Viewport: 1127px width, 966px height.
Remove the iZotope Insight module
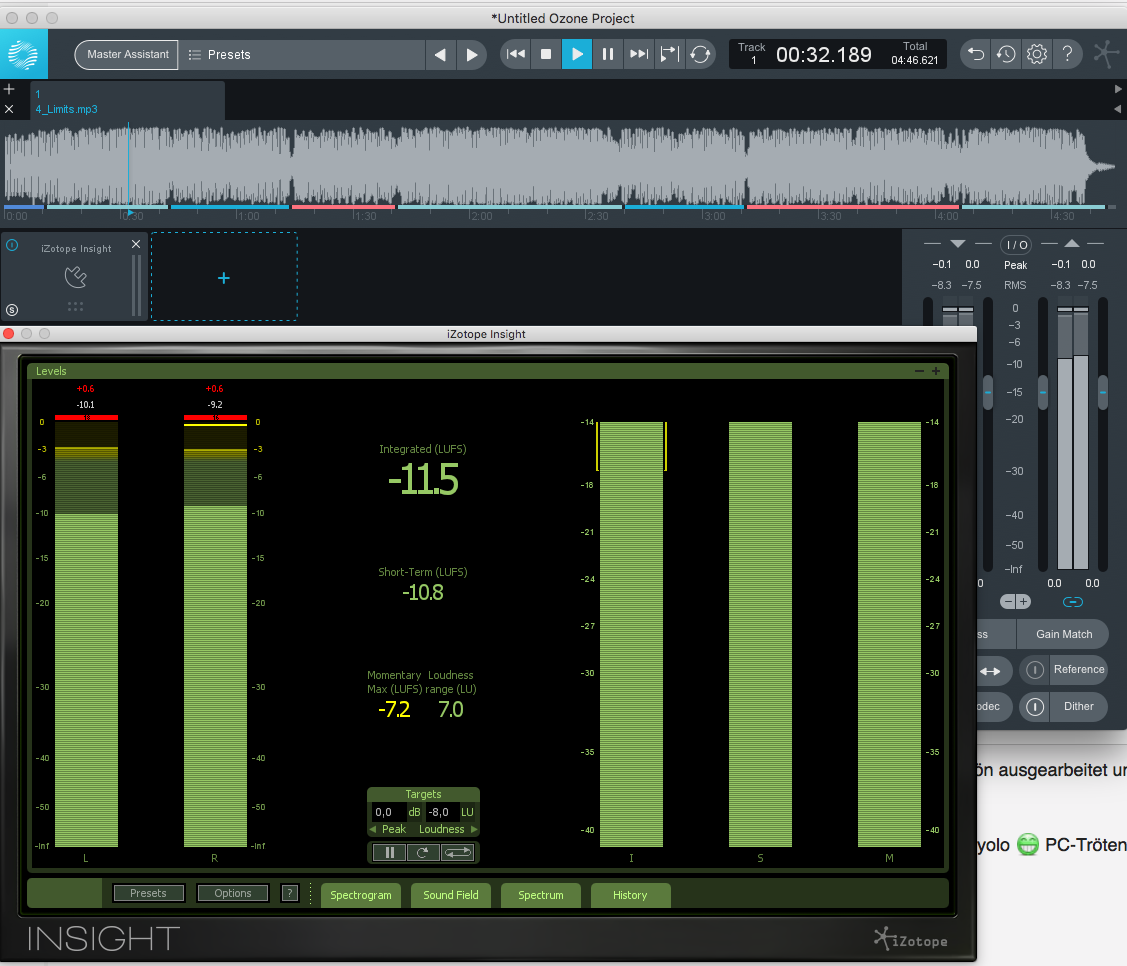(136, 244)
